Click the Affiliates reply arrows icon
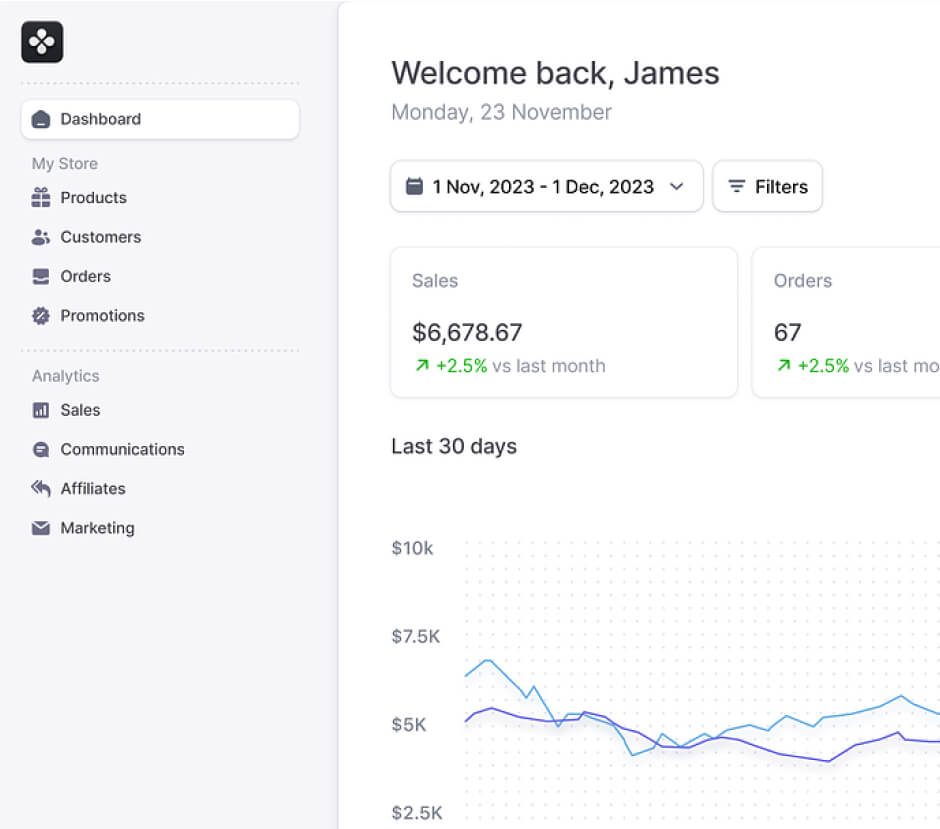Viewport: 940px width, 829px height. 41,489
